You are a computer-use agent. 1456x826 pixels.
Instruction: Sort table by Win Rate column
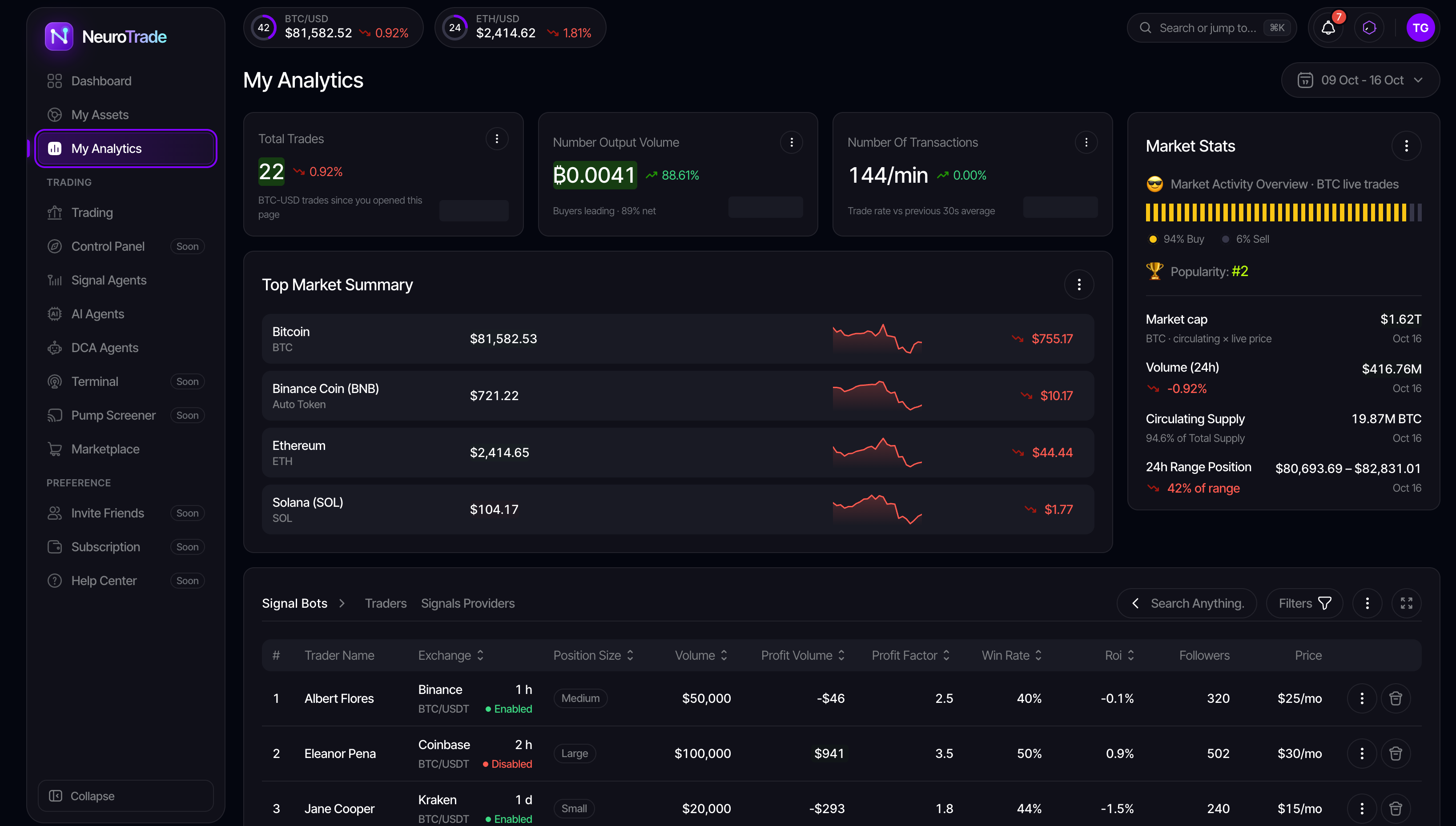pos(1012,655)
